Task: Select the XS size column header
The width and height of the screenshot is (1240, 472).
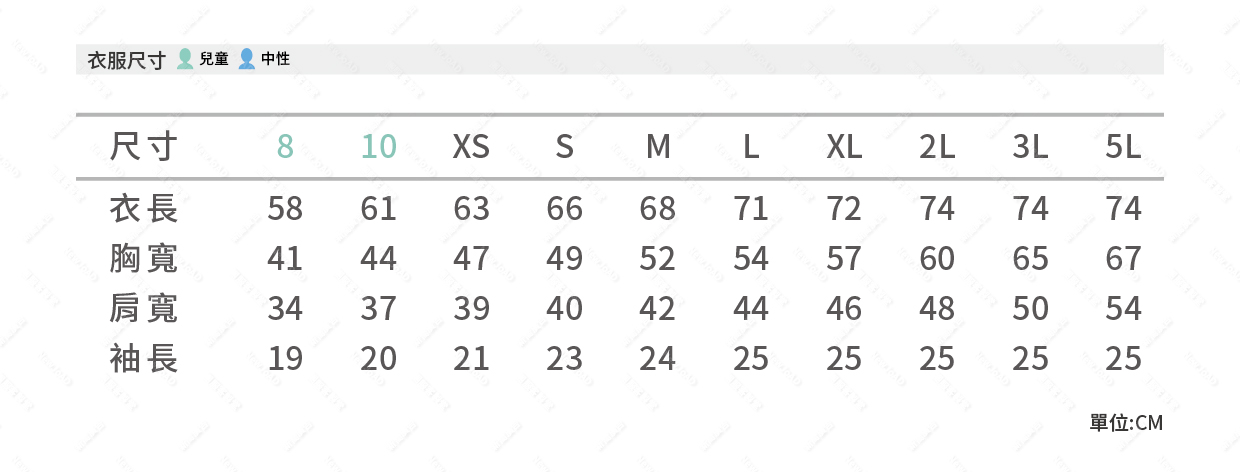Action: [471, 147]
